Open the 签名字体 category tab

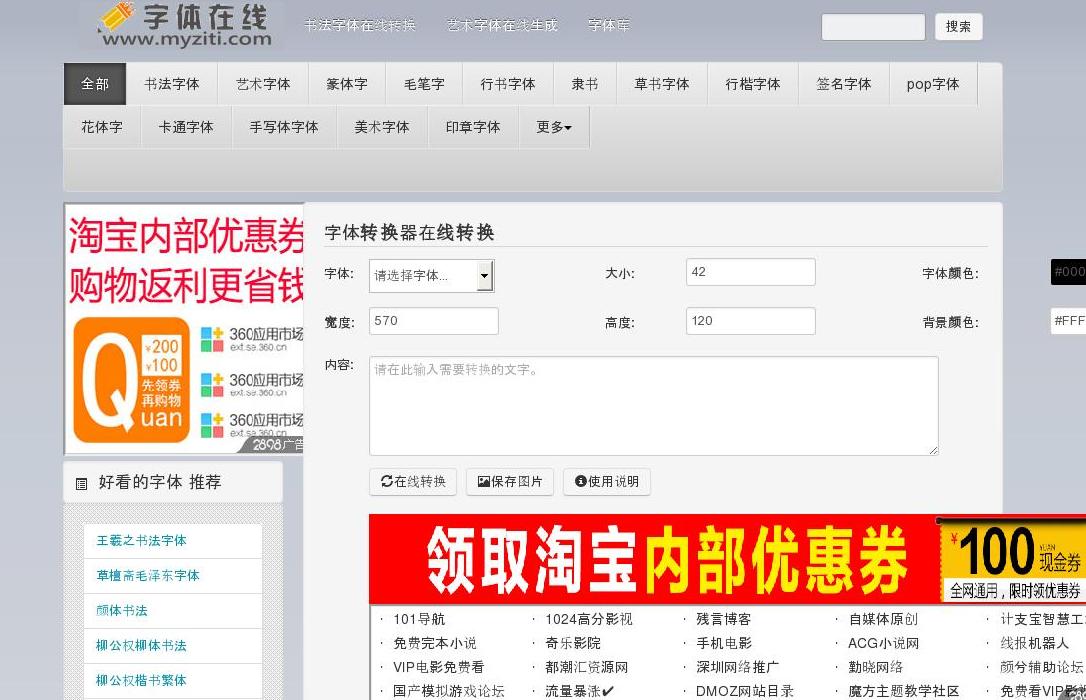pyautogui.click(x=844, y=84)
